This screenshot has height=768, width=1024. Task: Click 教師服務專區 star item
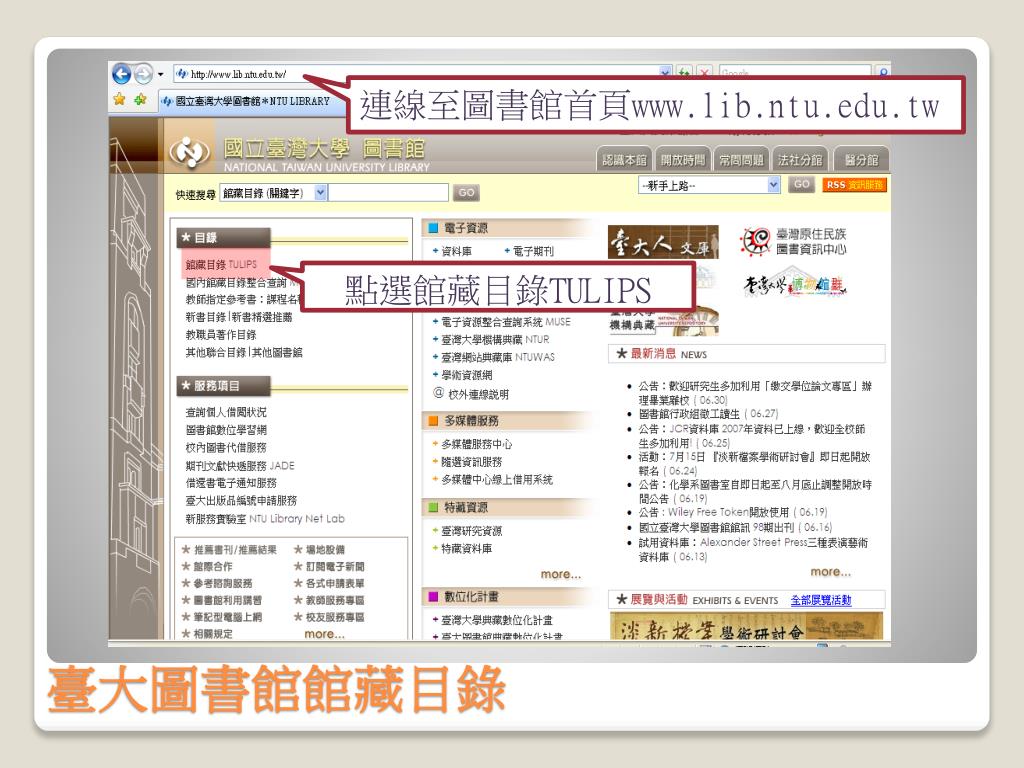(329, 600)
